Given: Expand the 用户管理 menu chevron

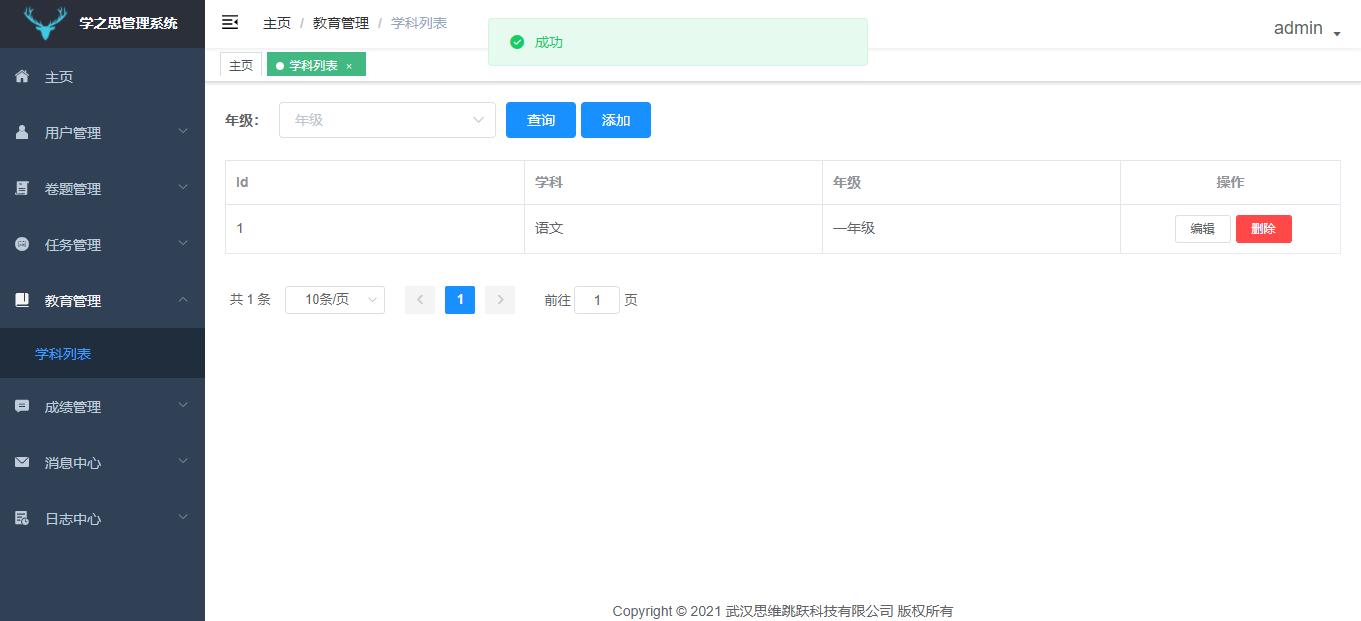Looking at the screenshot, I should pyautogui.click(x=183, y=131).
